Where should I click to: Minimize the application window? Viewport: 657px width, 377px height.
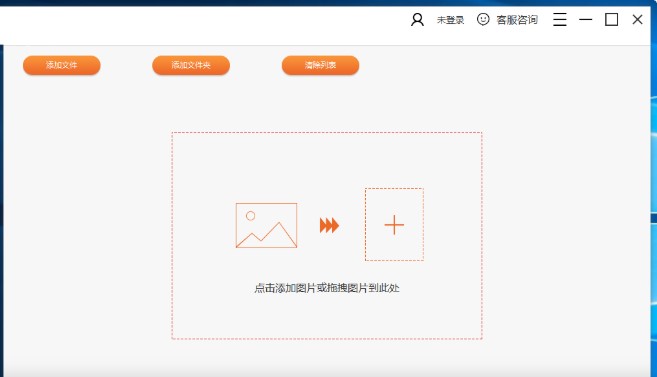pos(586,19)
